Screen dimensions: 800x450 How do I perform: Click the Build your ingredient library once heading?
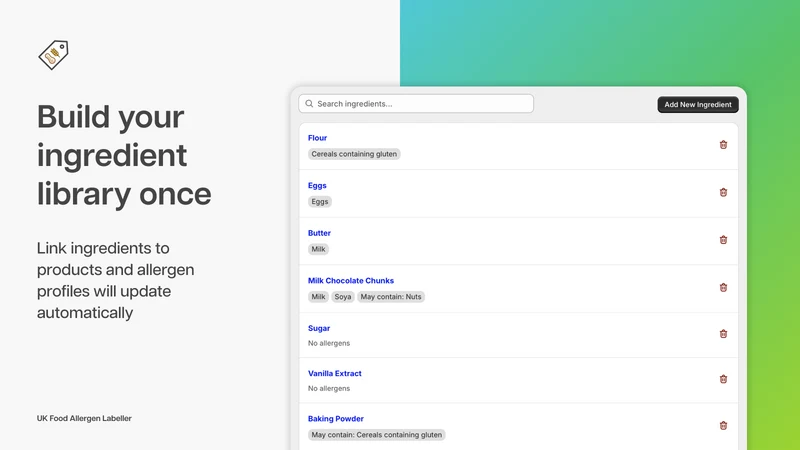point(124,155)
